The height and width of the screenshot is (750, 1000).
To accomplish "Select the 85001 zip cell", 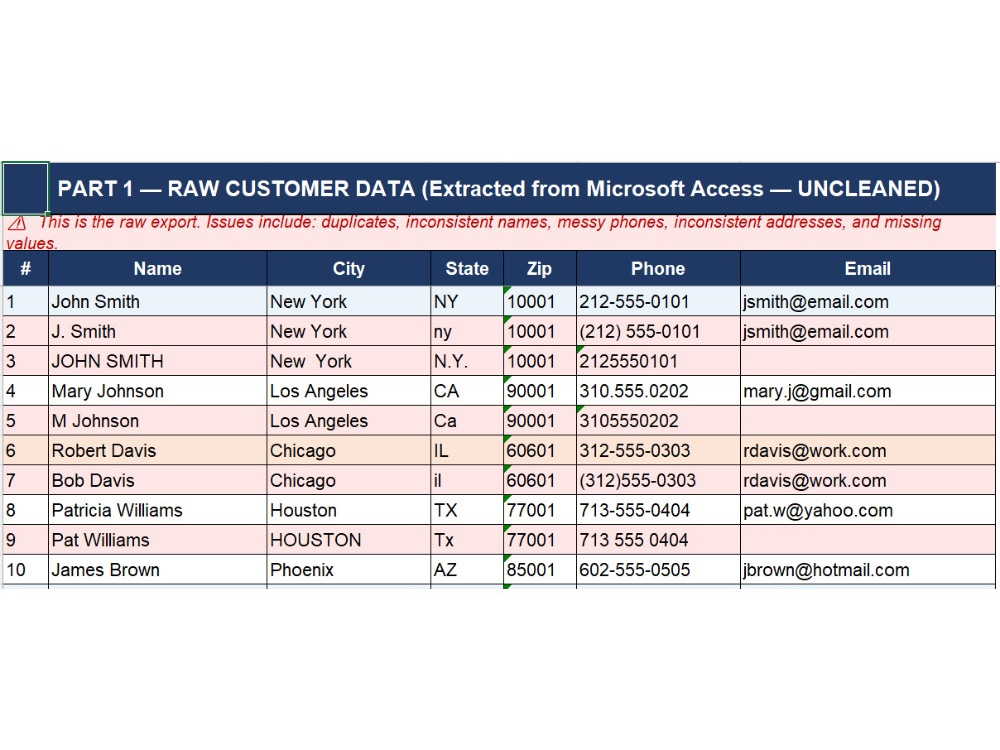I will click(x=540, y=570).
